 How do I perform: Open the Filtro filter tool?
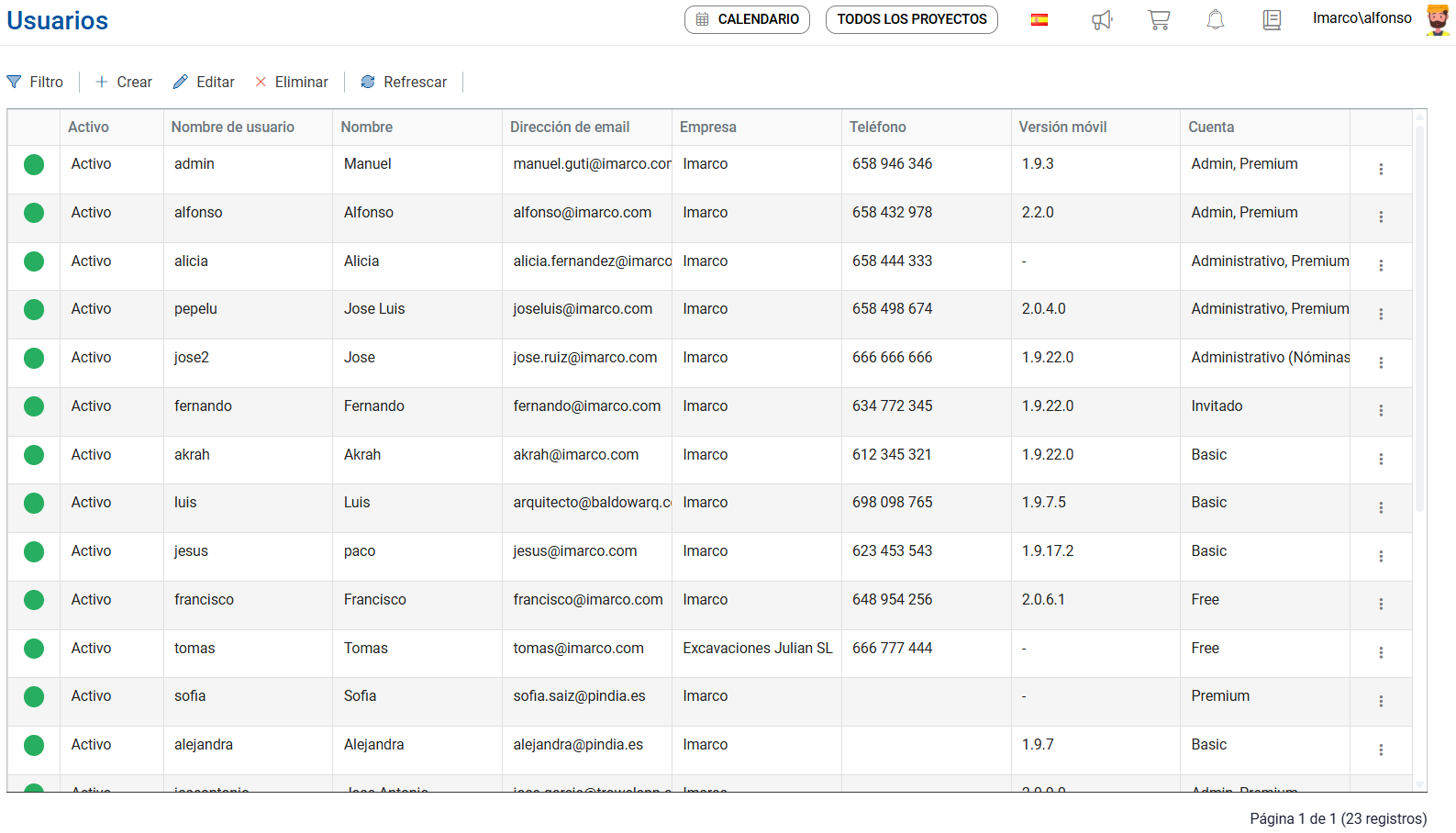[36, 82]
